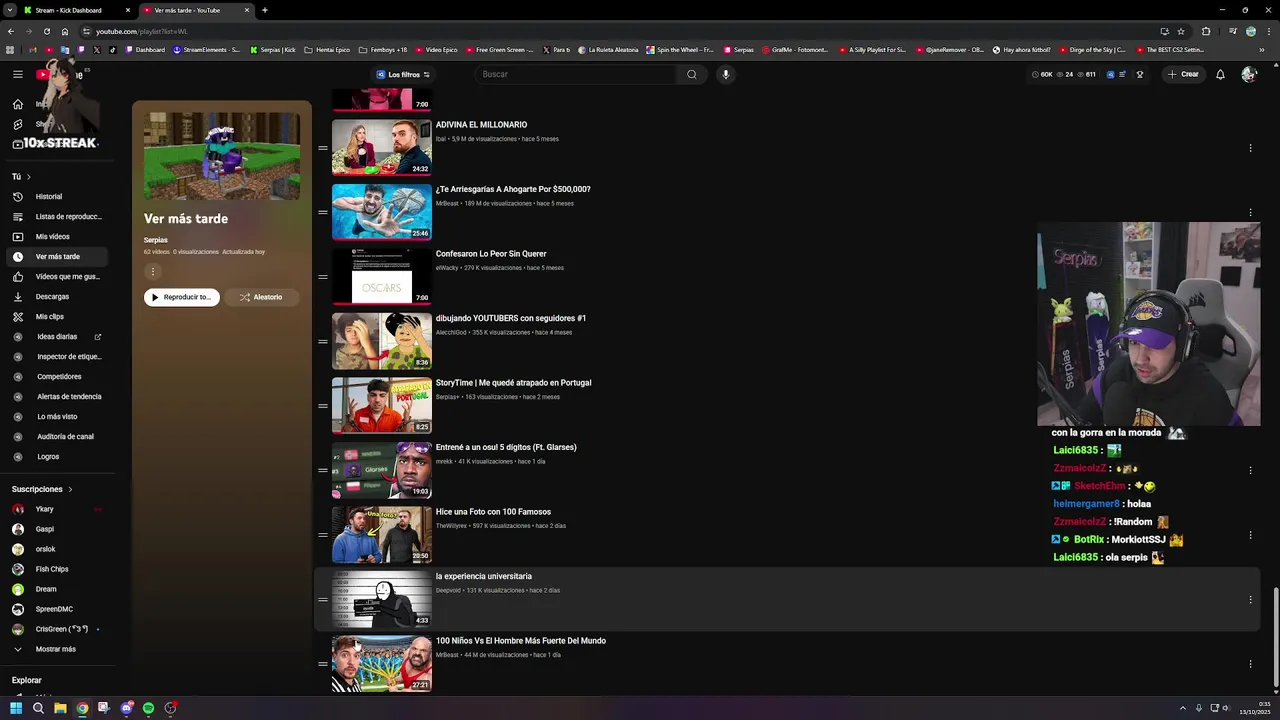
Task: Grab reorder handle of StoryTime Portugal video
Action: click(x=323, y=406)
